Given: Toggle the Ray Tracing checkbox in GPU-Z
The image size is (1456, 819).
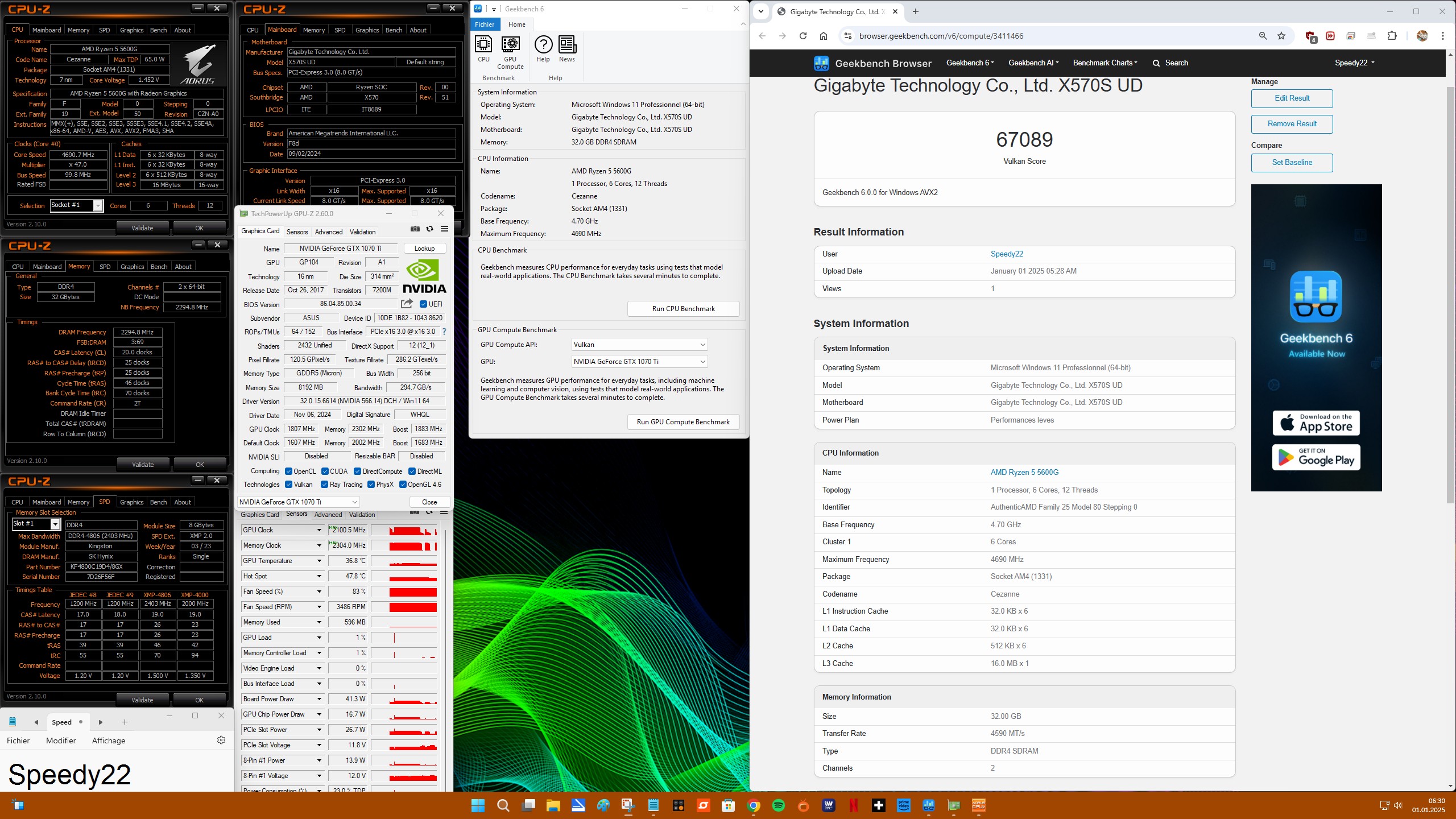Looking at the screenshot, I should (324, 485).
